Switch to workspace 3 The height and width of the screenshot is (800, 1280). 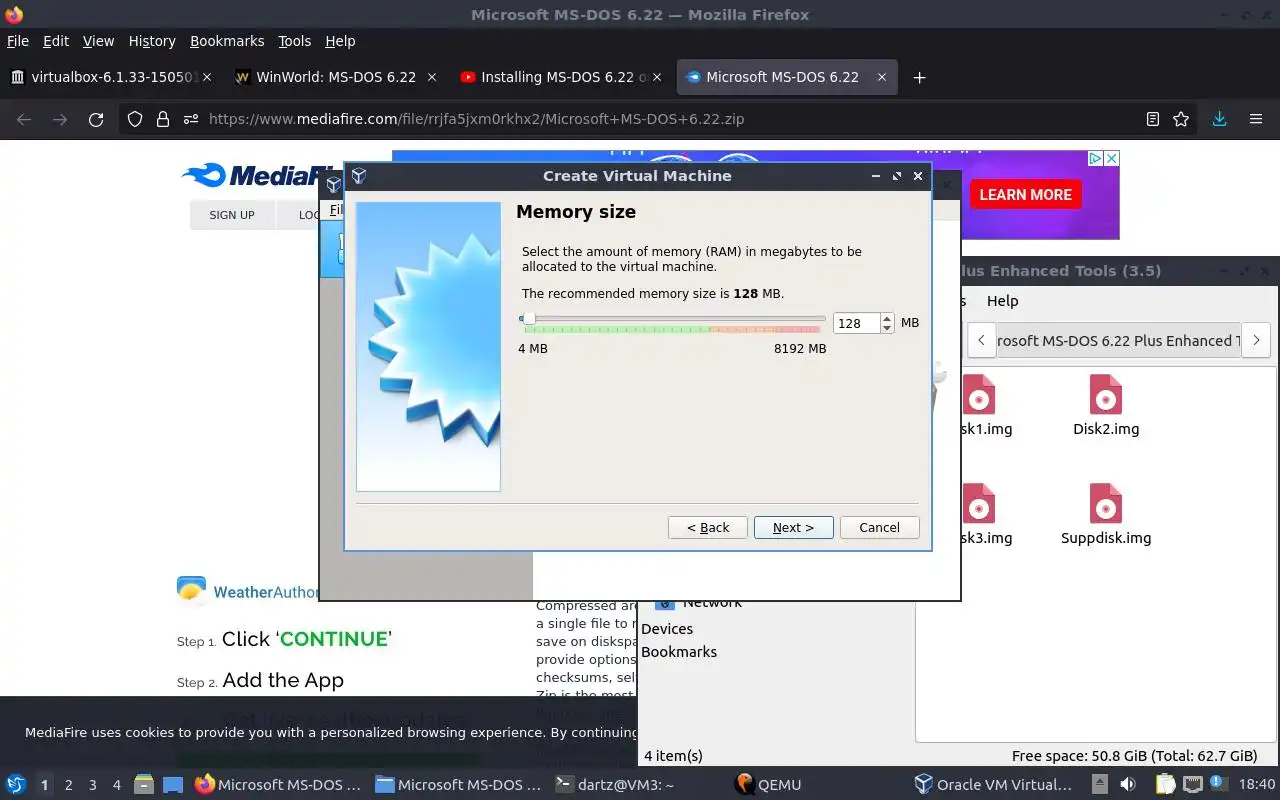pos(93,785)
